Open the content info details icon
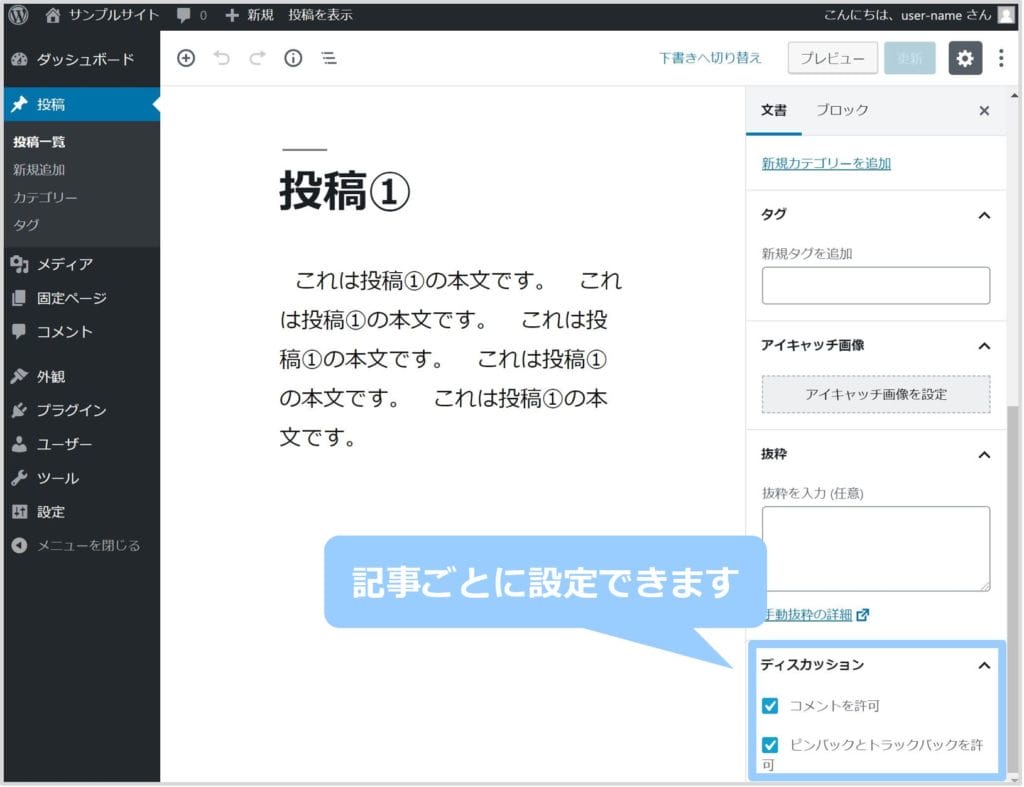Viewport: 1024px width, 787px height. click(293, 58)
